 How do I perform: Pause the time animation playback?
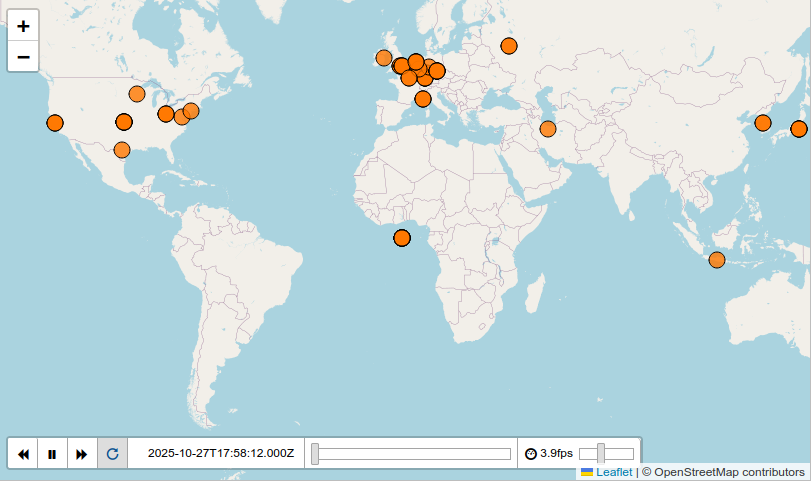[x=52, y=454]
